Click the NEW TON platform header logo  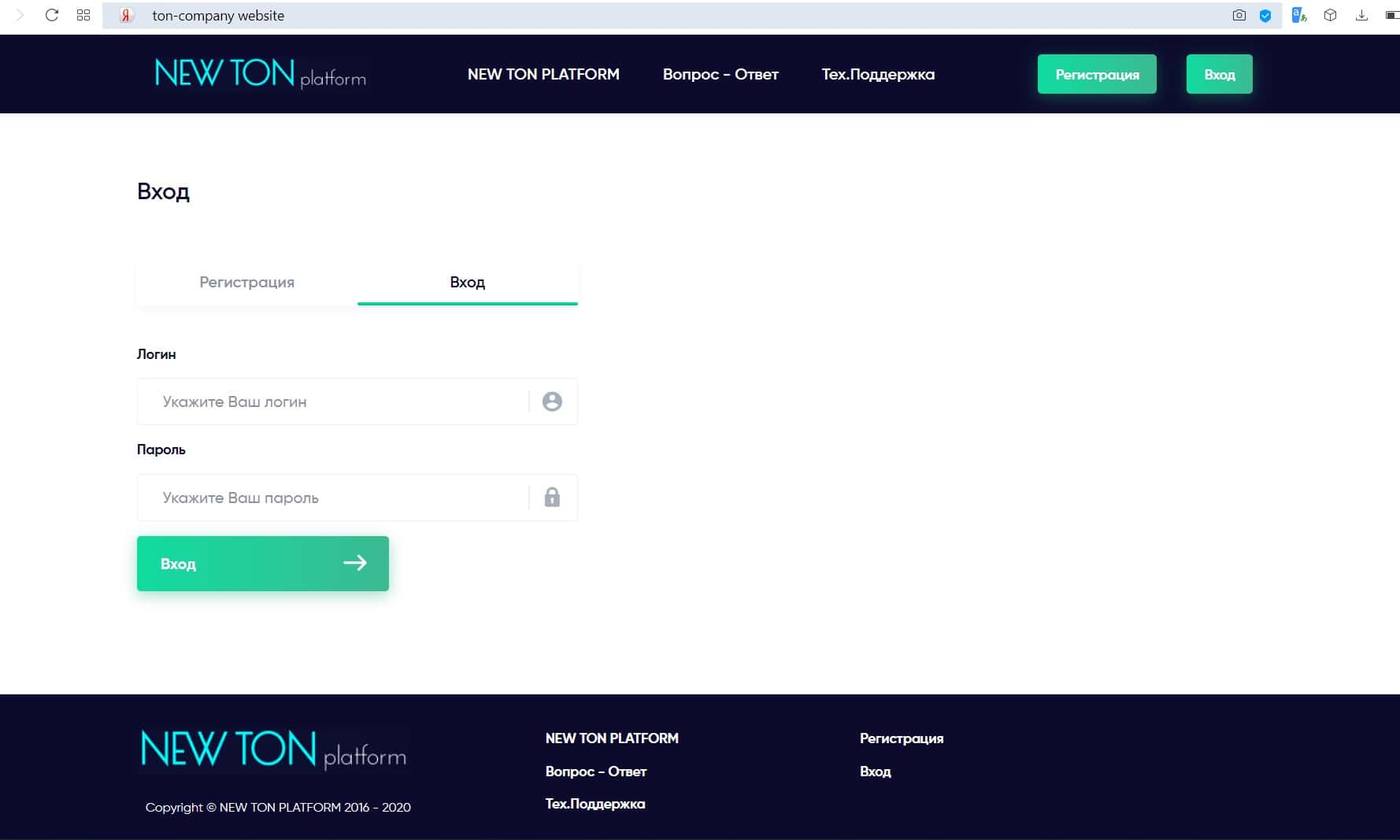click(261, 74)
